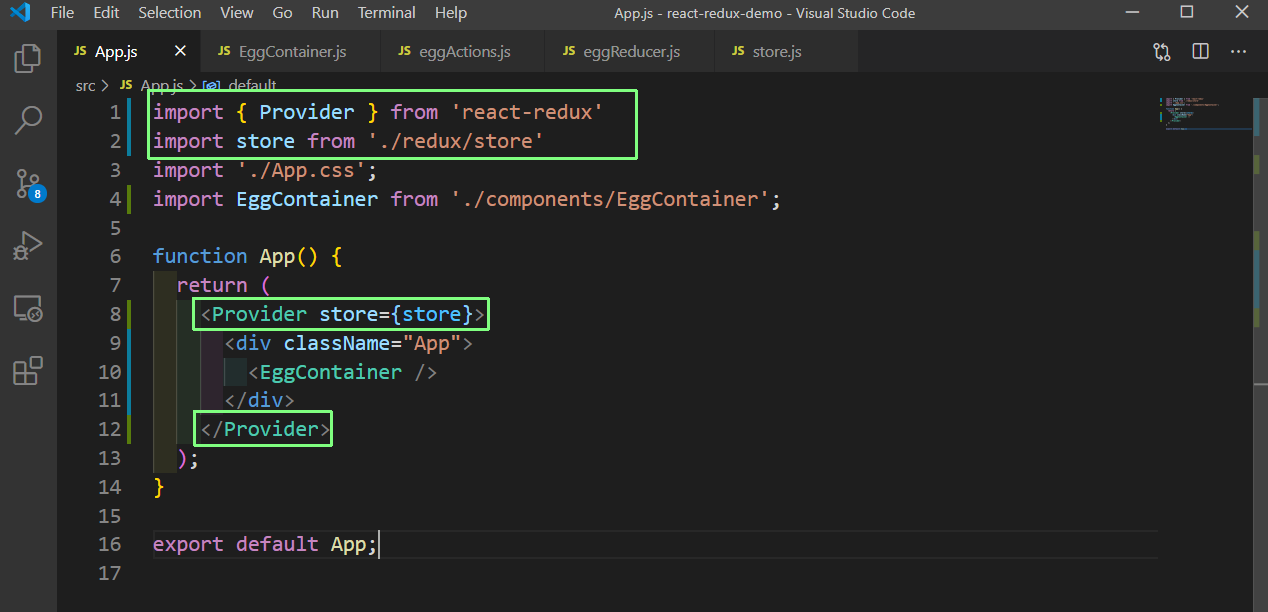Click line number 6 in the gutter
Image resolution: width=1268 pixels, height=612 pixels.
[116, 256]
